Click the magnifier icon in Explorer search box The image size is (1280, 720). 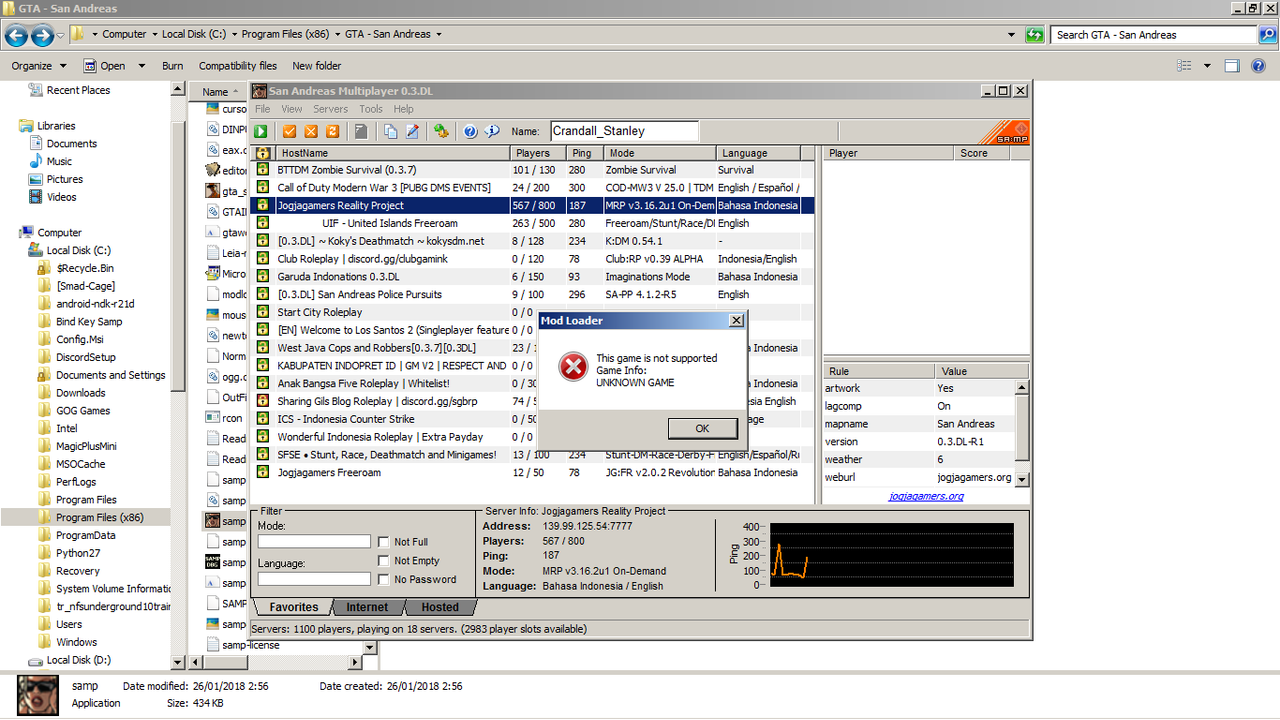click(1268, 34)
